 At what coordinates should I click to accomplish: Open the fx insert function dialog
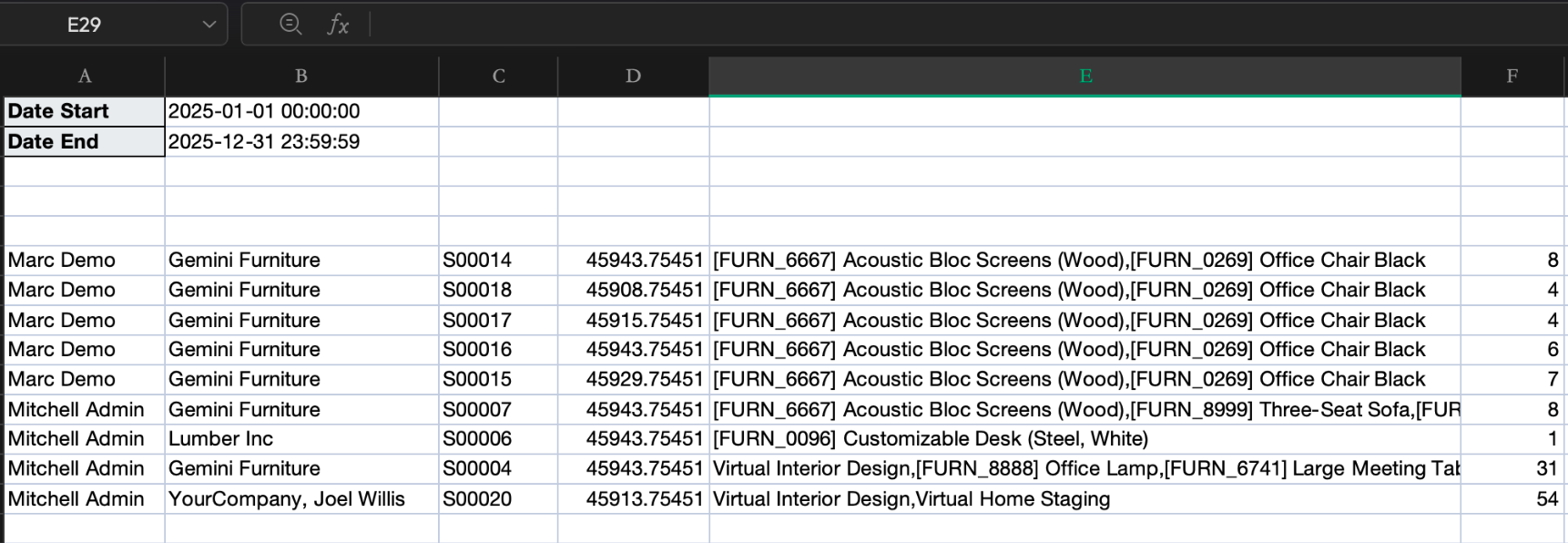[x=338, y=25]
